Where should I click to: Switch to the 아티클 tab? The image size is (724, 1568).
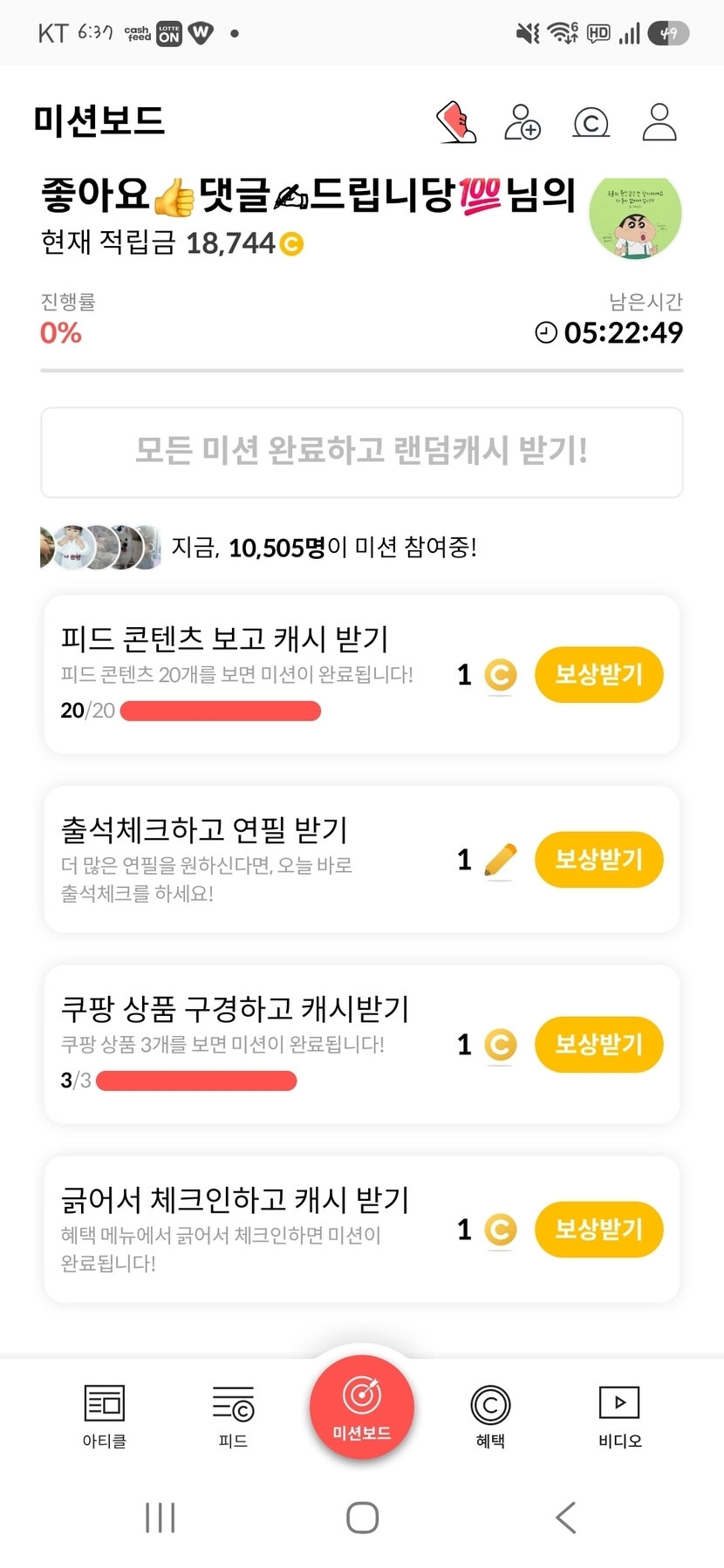(105, 1416)
